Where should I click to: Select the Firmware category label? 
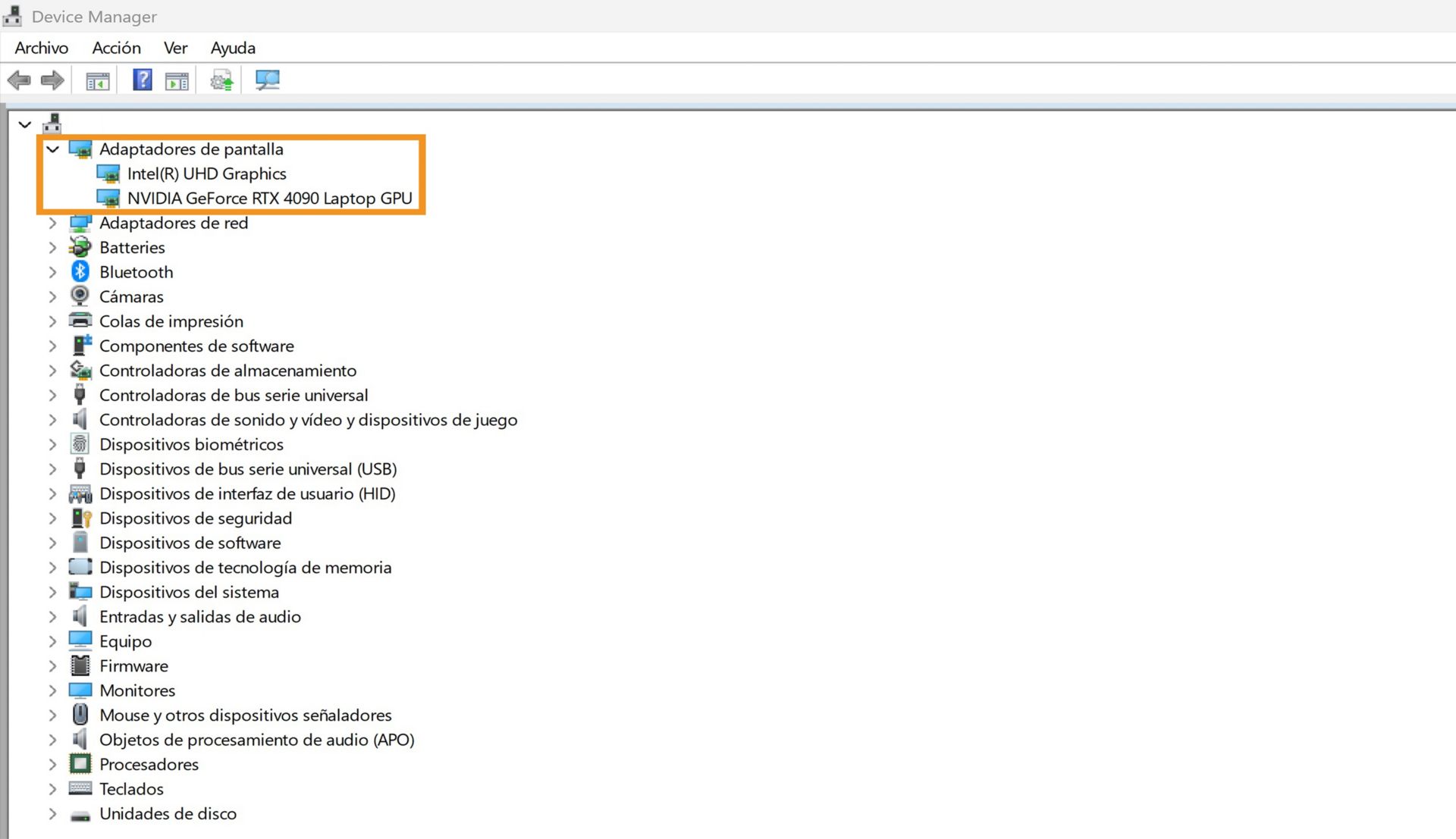coord(133,665)
